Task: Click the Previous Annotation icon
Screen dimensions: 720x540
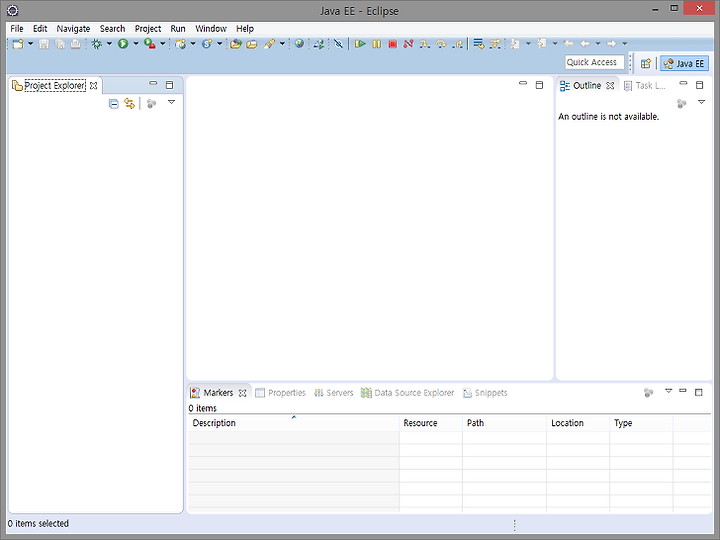Action: coord(542,44)
